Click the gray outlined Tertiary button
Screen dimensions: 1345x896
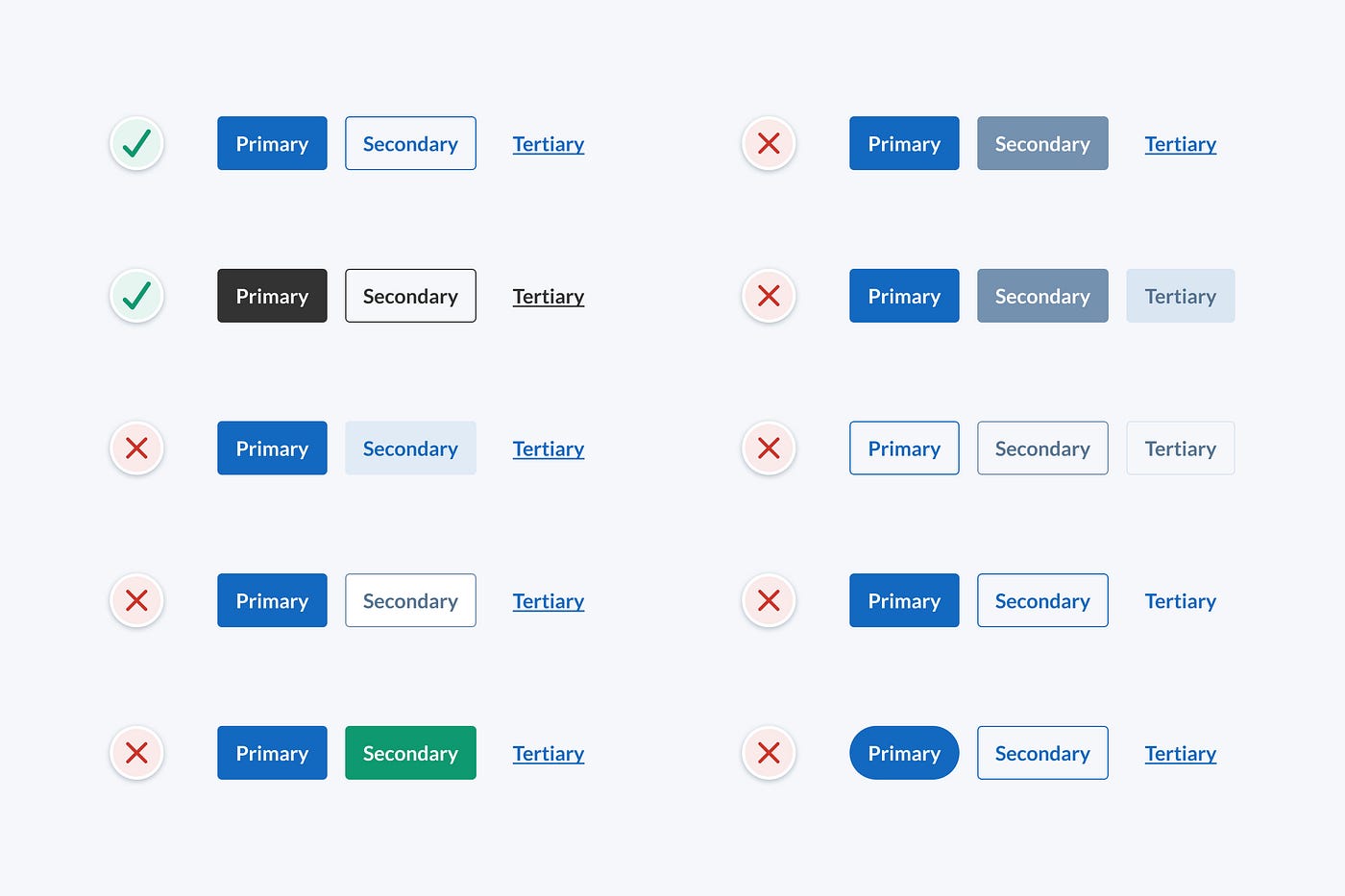coord(1181,448)
